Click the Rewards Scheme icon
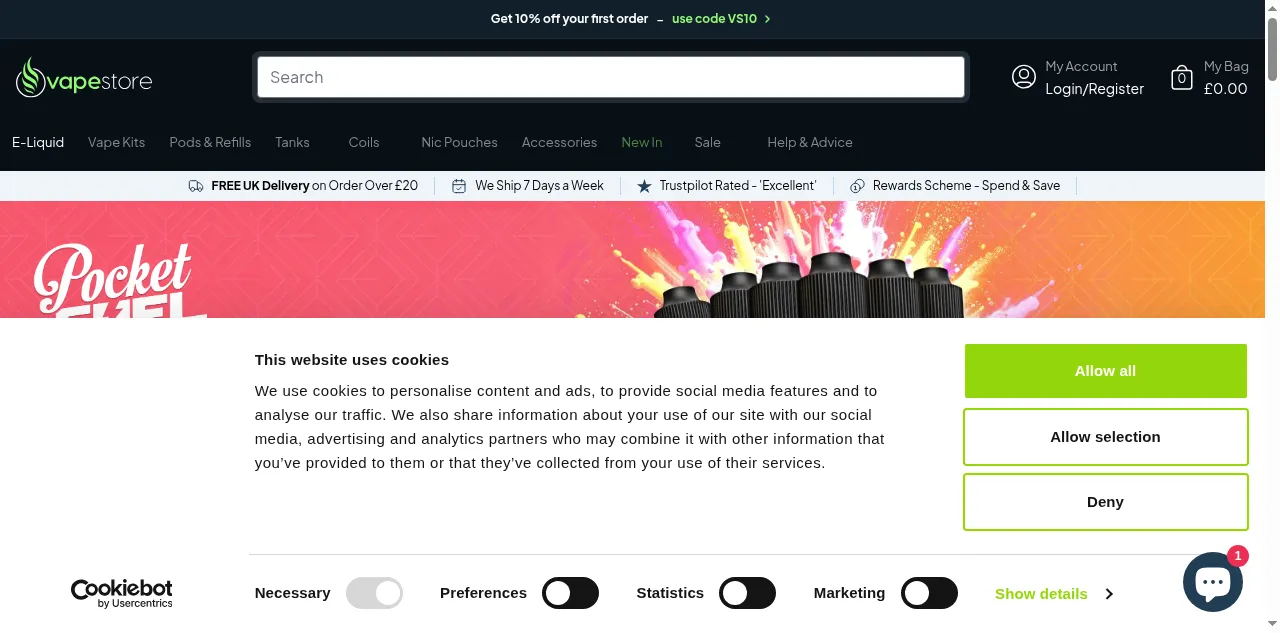Image resolution: width=1280 pixels, height=633 pixels. coord(857,186)
